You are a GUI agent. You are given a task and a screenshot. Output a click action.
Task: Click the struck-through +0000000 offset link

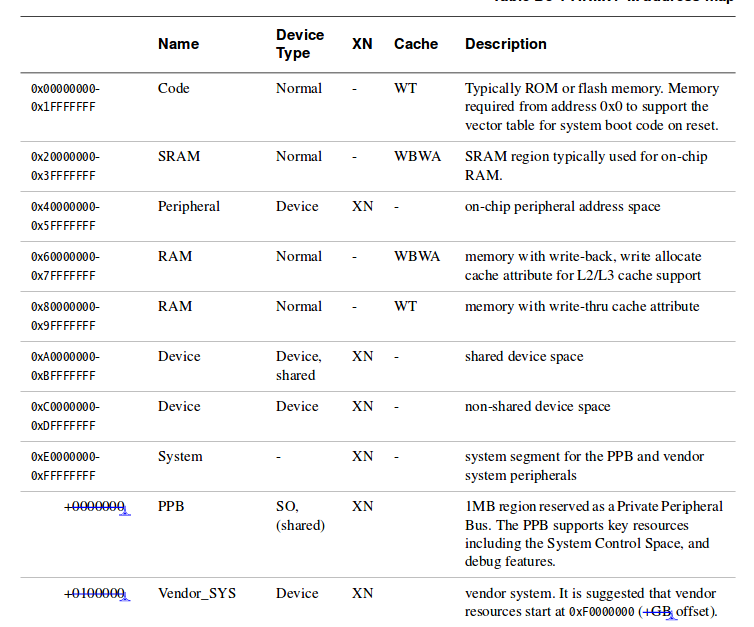click(97, 507)
